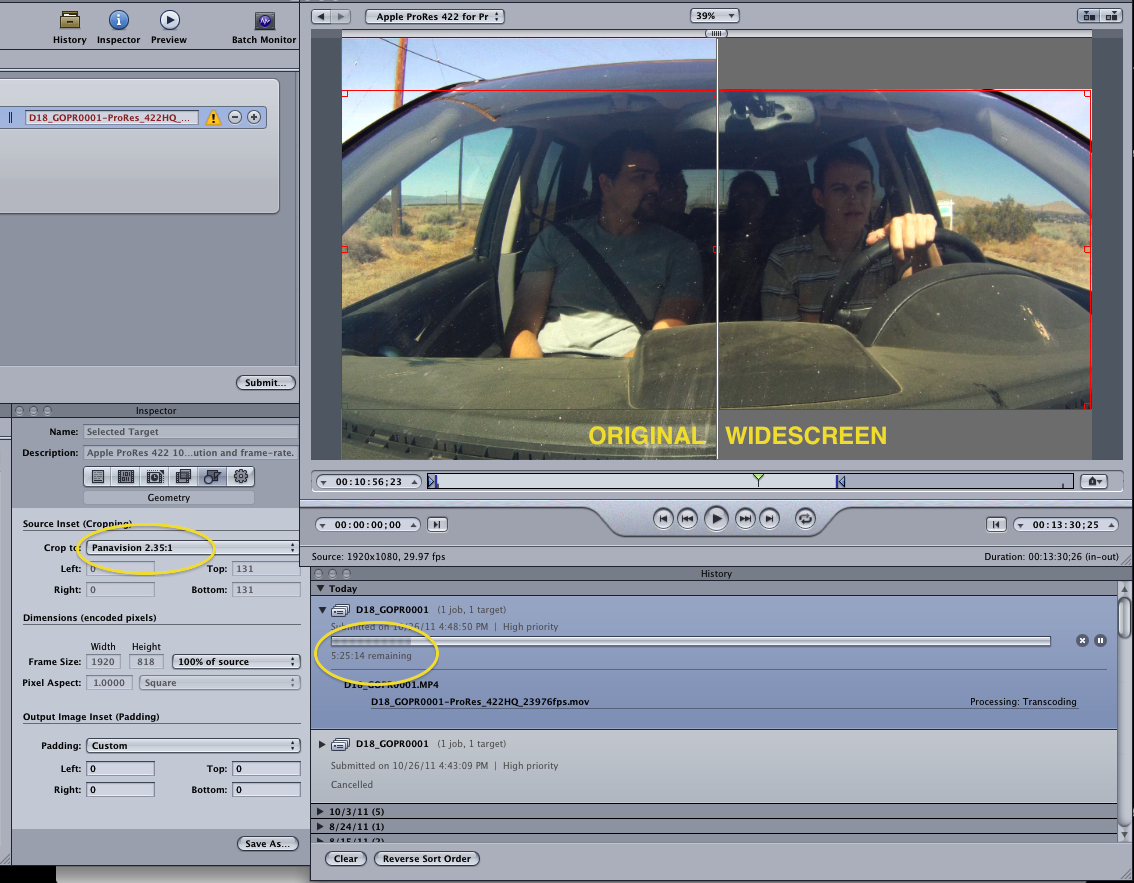Click the Save As button

(268, 843)
